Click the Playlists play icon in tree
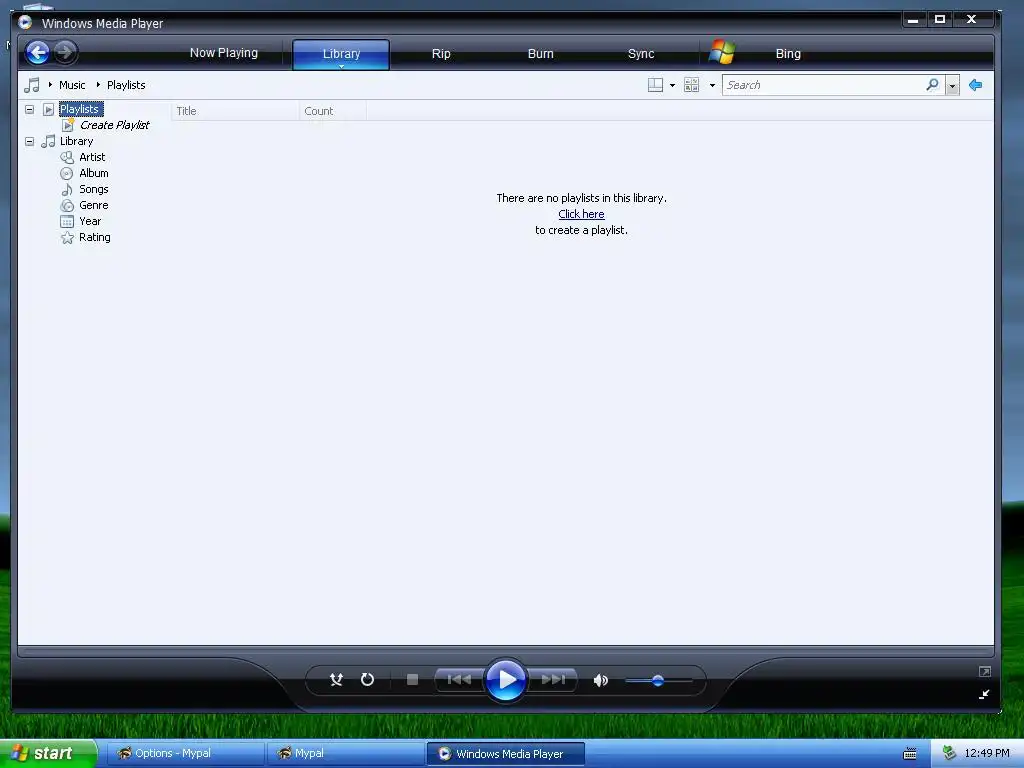Image resolution: width=1024 pixels, height=768 pixels. [48, 109]
